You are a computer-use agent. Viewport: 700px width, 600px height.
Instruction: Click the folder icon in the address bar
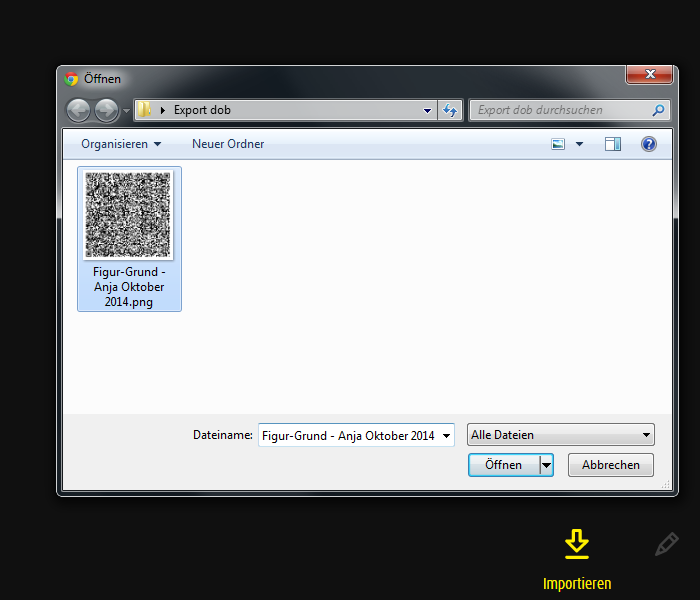[144, 109]
